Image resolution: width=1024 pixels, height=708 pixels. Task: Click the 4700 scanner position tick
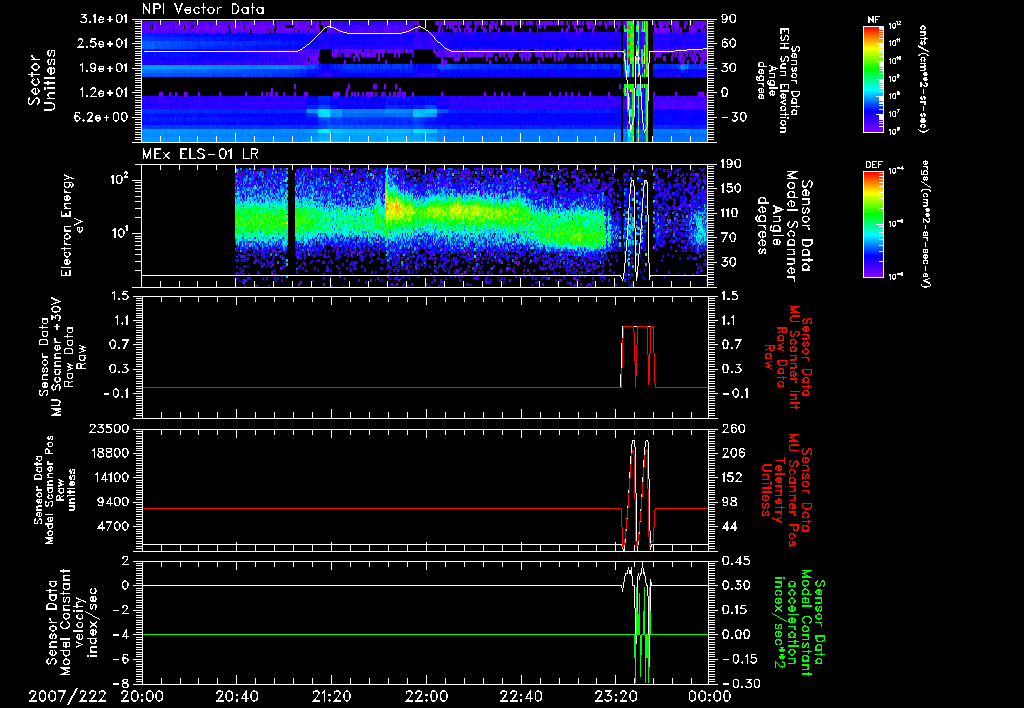tap(113, 526)
